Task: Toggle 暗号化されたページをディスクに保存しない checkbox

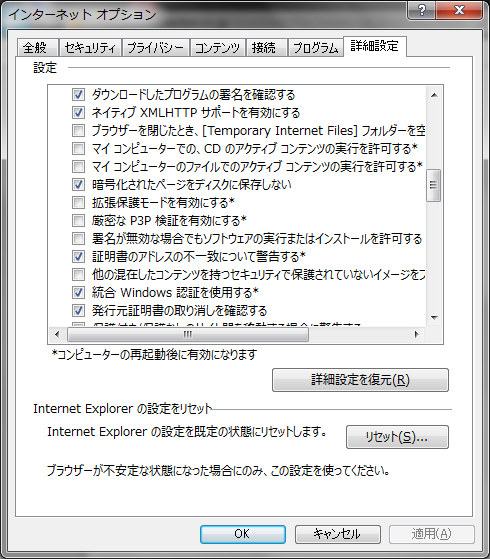Action: click(78, 184)
